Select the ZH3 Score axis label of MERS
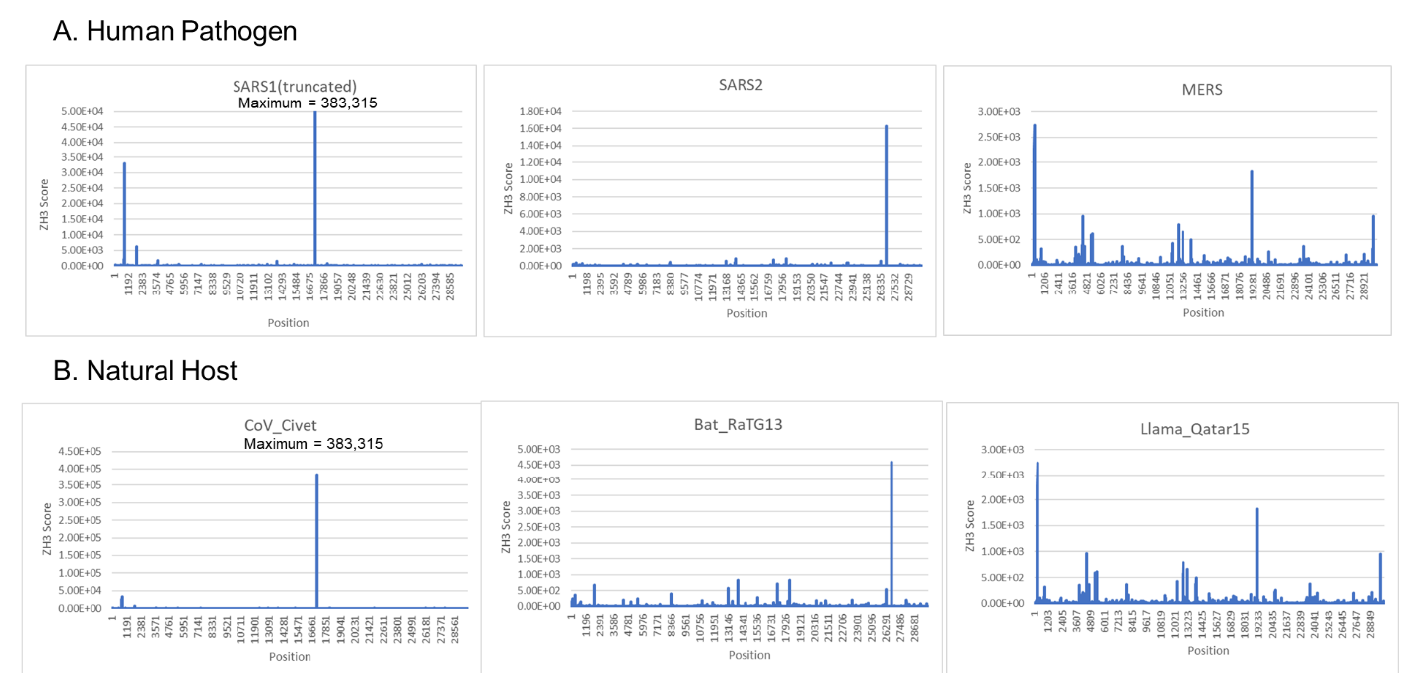 966,188
